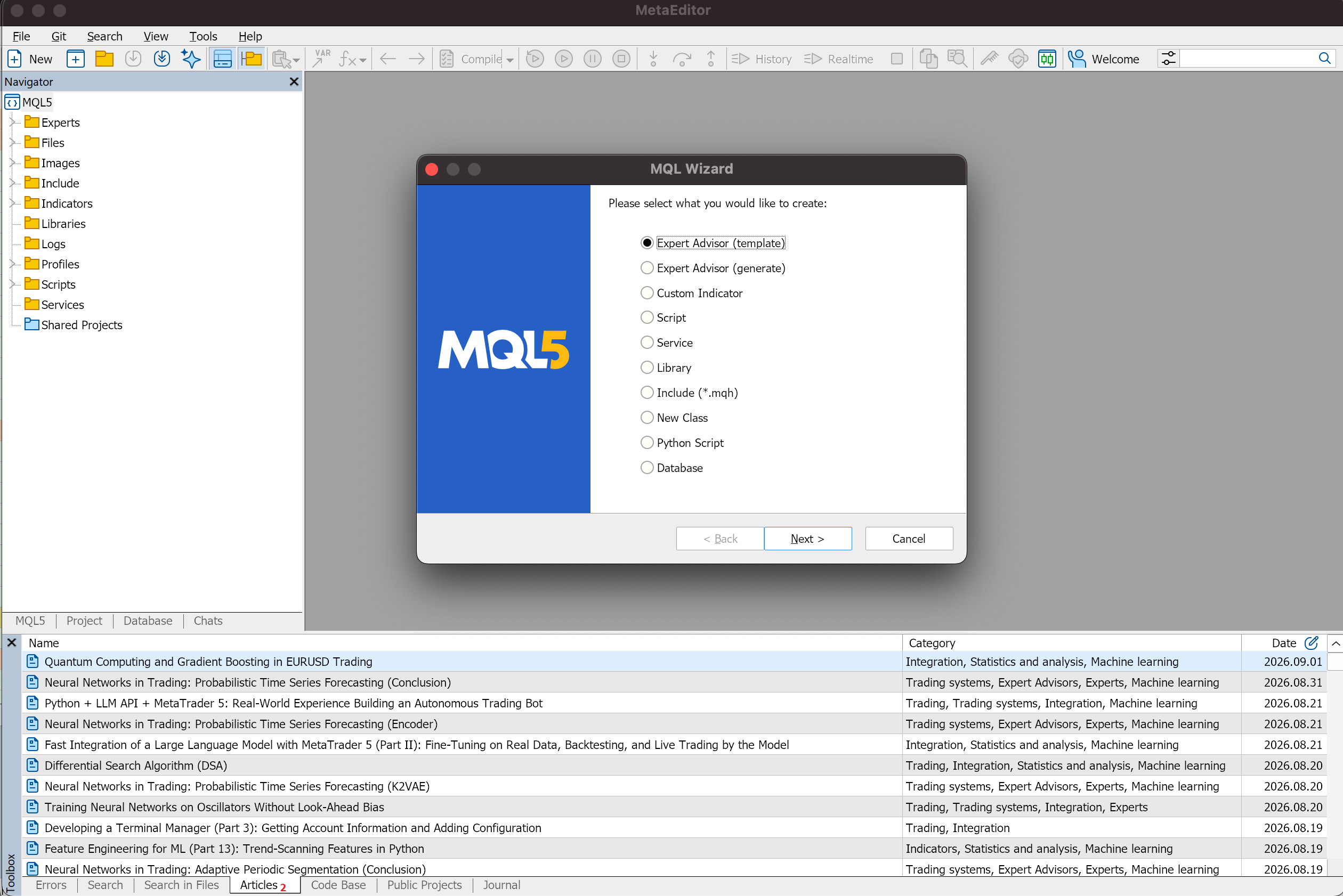
Task: Toggle the Toolbox panel layout icon
Action: tap(222, 59)
